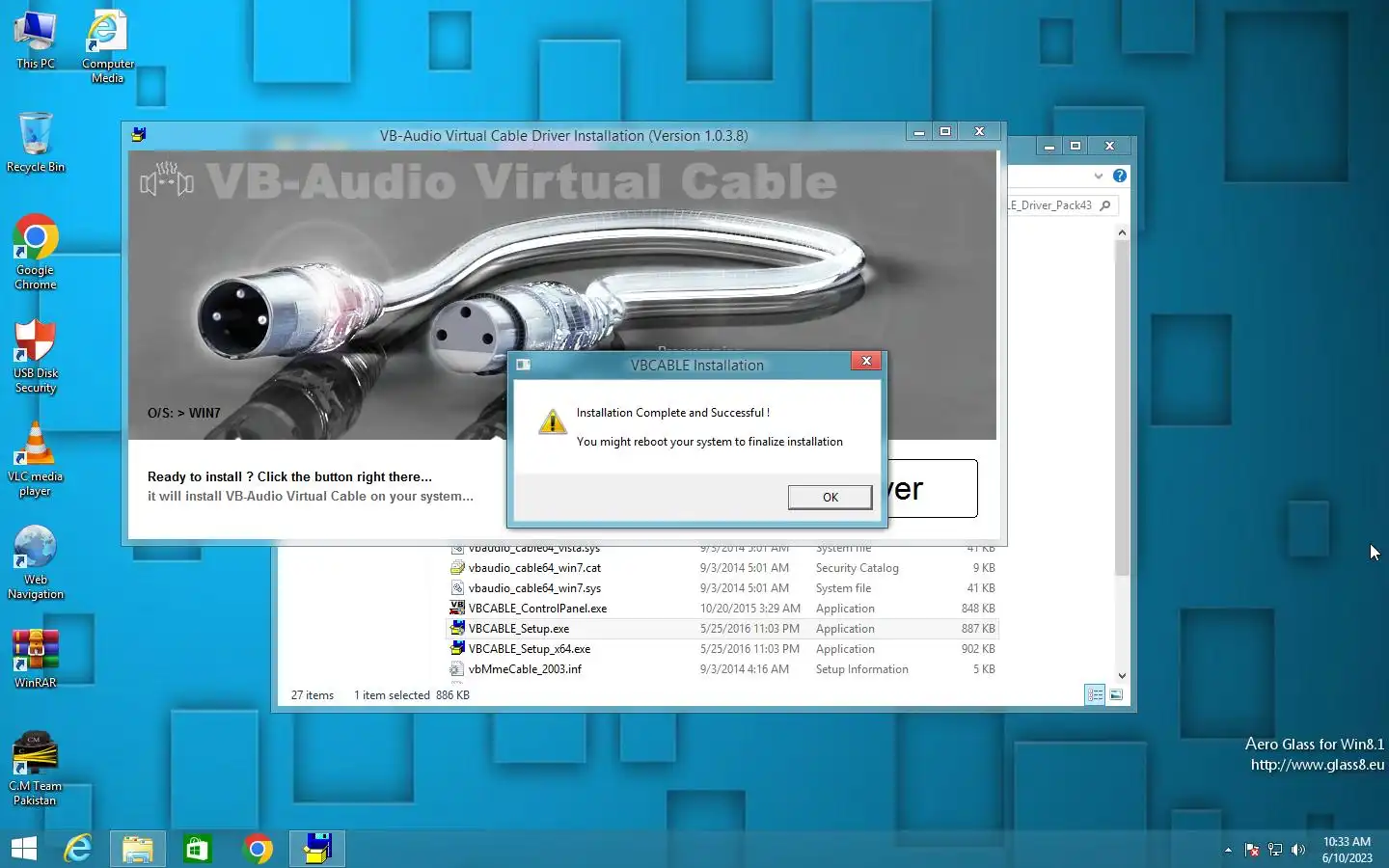Open the Windows Start button

tap(23, 849)
